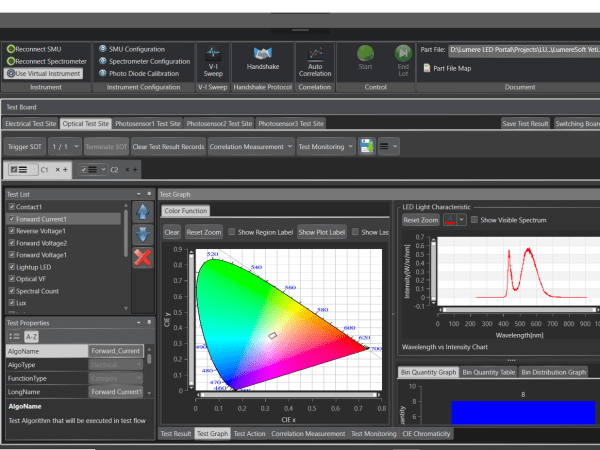
Task: Click the Handshake protocol icon
Action: [x=262, y=58]
